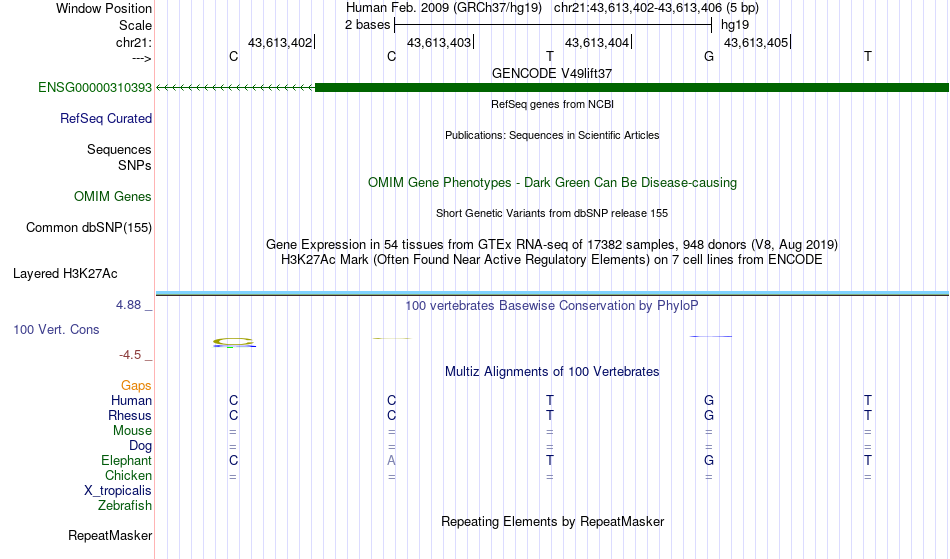The width and height of the screenshot is (950, 559).
Task: Click '100 vertebrates Basewise Conservation by PhyloP' title
Action: tap(552, 306)
